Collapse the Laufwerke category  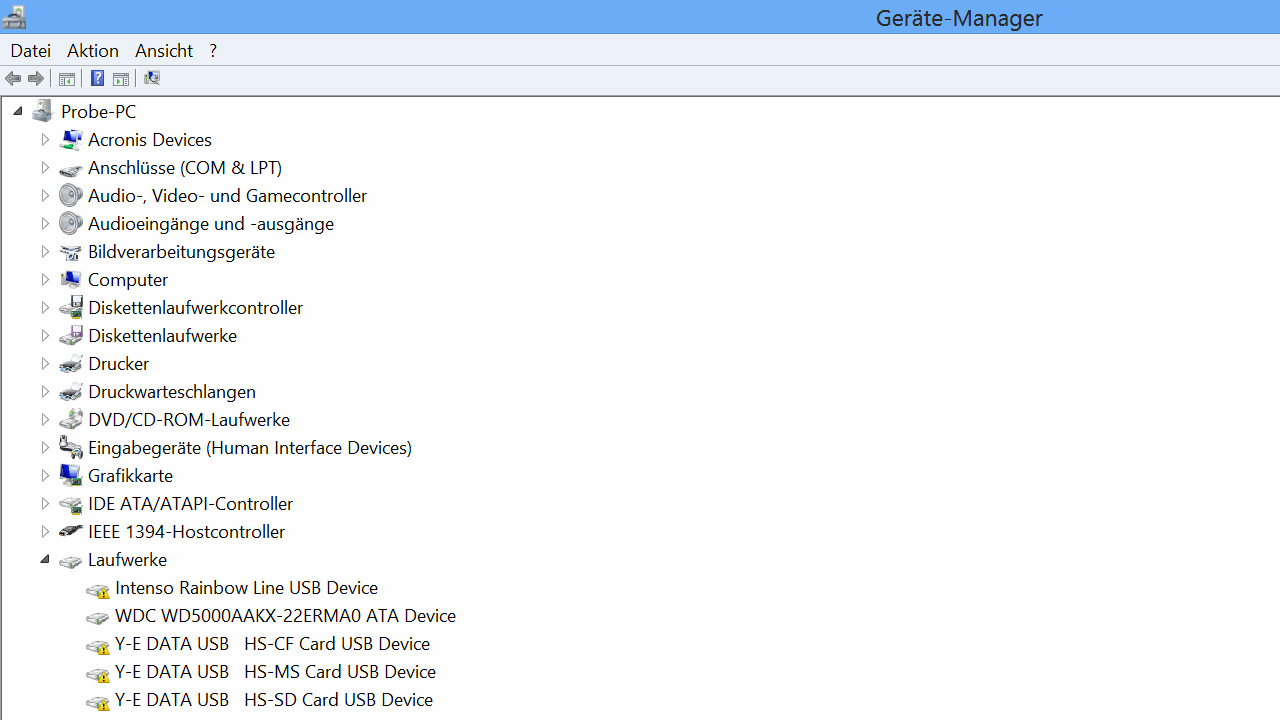45,560
